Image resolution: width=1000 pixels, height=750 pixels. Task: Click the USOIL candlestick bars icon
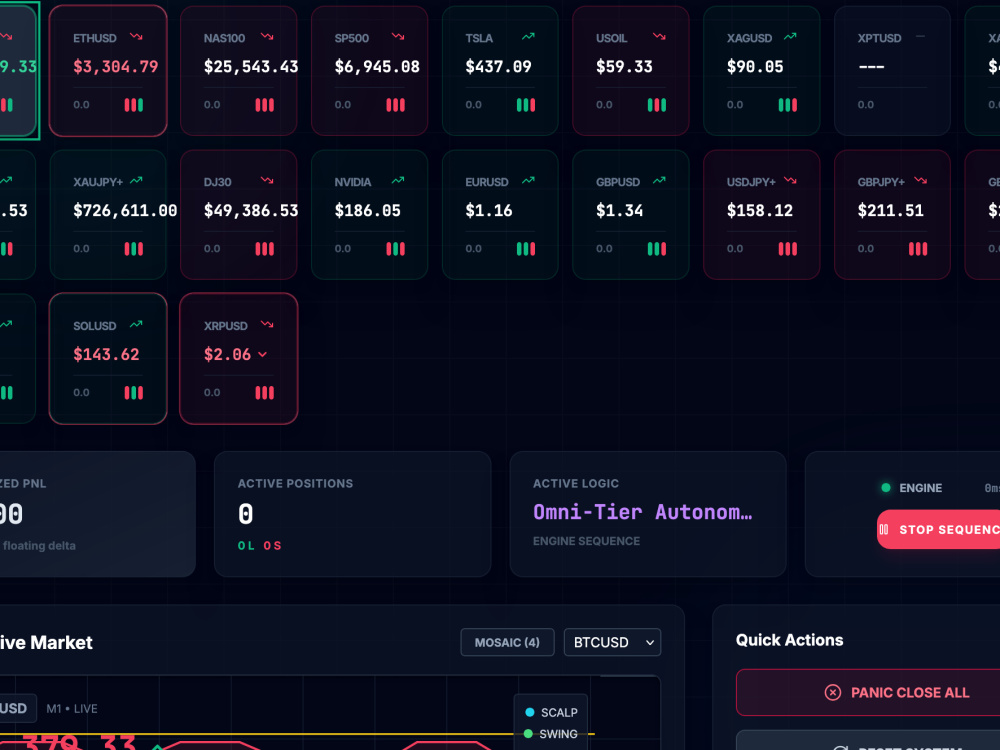click(657, 105)
